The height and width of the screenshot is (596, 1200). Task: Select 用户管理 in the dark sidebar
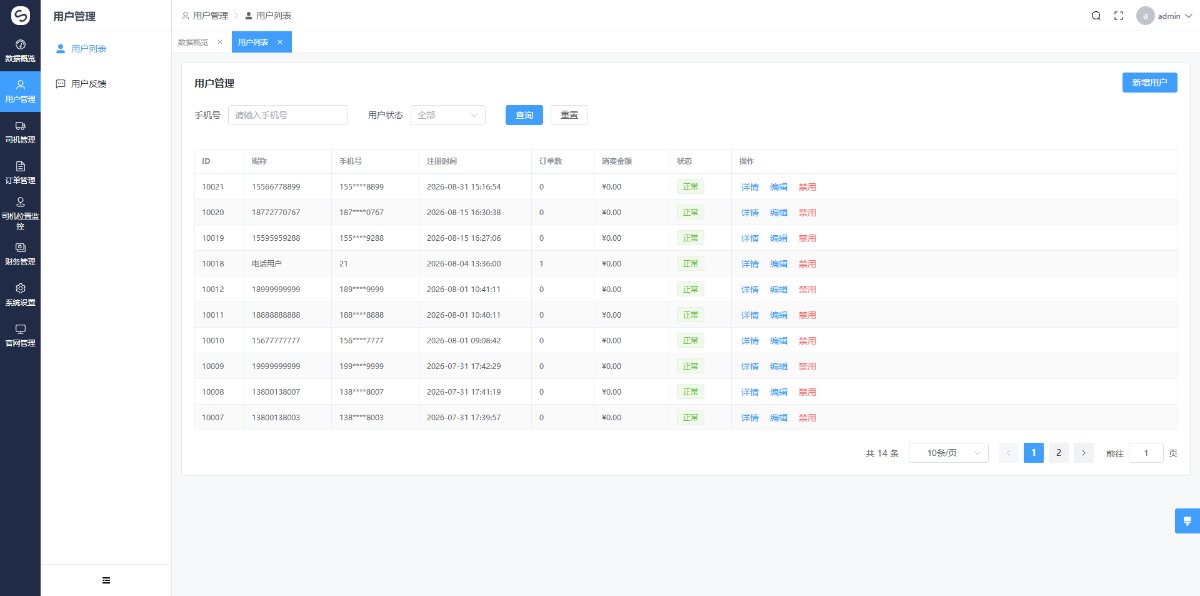coord(20,91)
